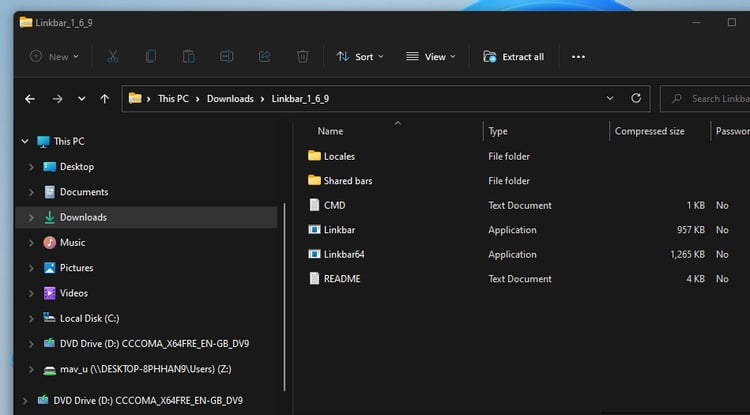
Task: Open the New dropdown menu
Action: pyautogui.click(x=55, y=56)
